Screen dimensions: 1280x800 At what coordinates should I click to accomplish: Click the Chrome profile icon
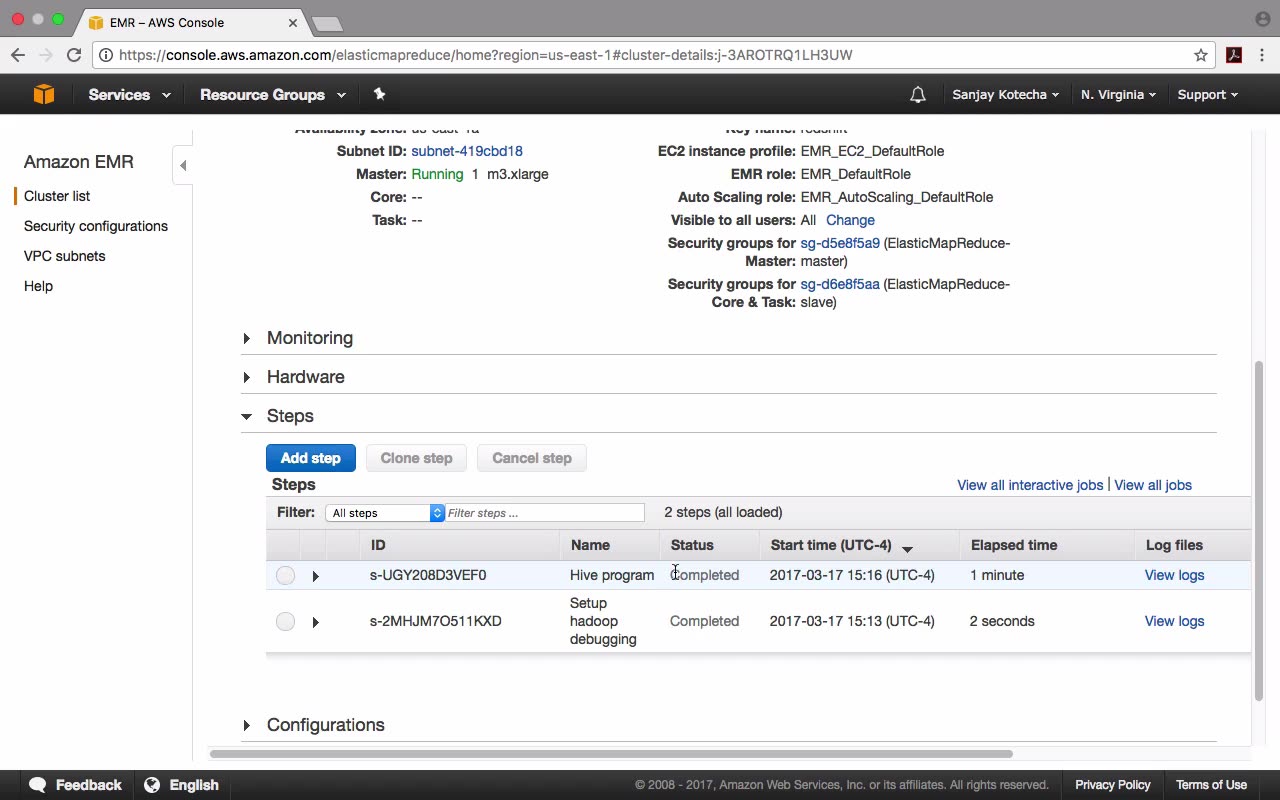point(1262,19)
